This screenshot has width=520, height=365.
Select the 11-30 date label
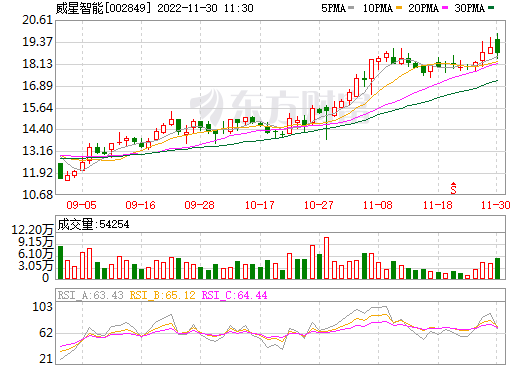tap(496, 205)
